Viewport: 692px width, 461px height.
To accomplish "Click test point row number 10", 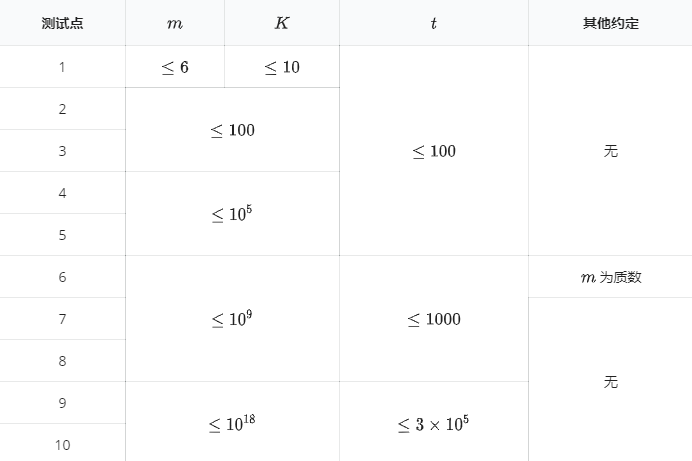I will click(62, 444).
